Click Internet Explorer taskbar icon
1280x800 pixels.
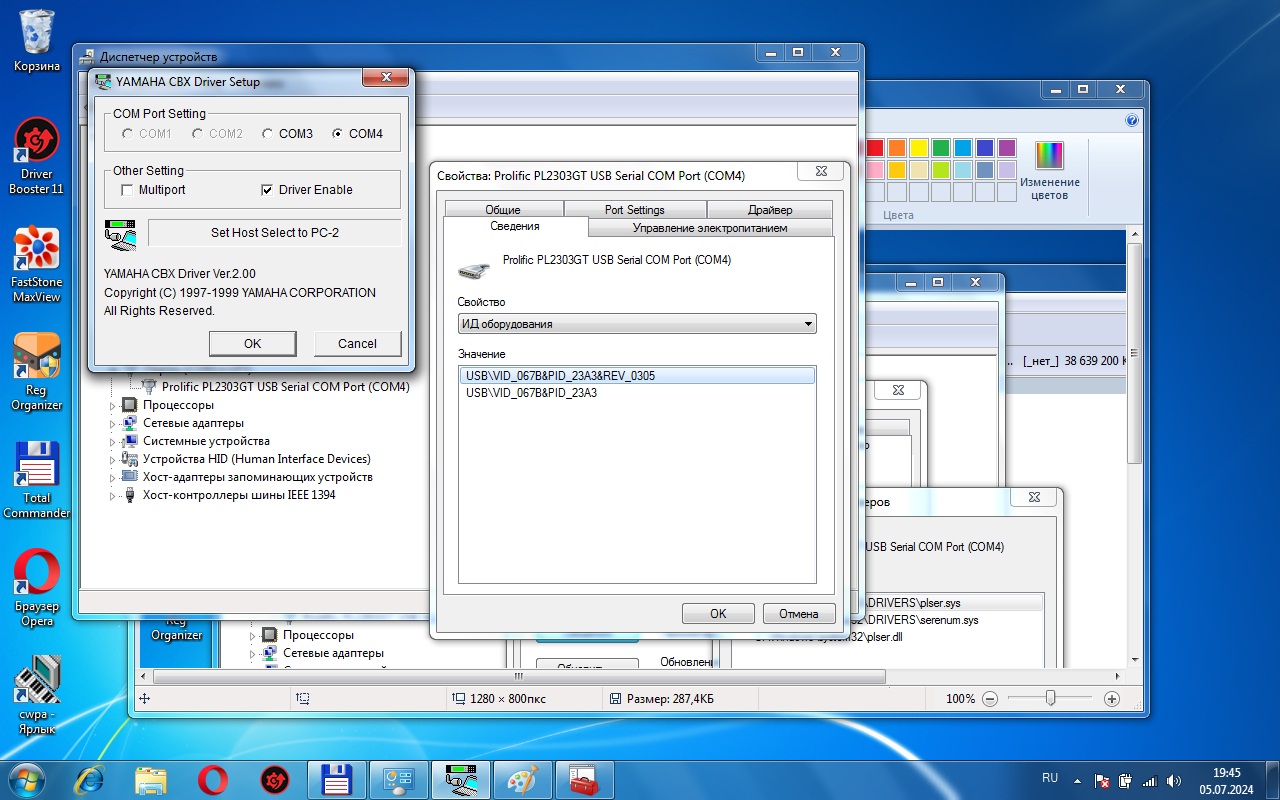pos(90,779)
